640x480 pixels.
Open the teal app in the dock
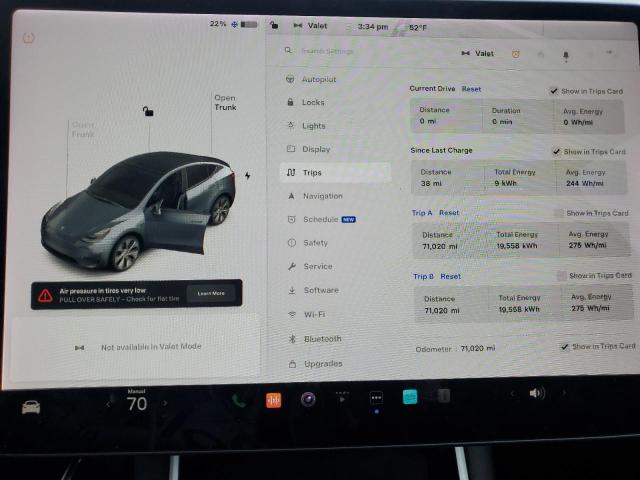pos(410,397)
